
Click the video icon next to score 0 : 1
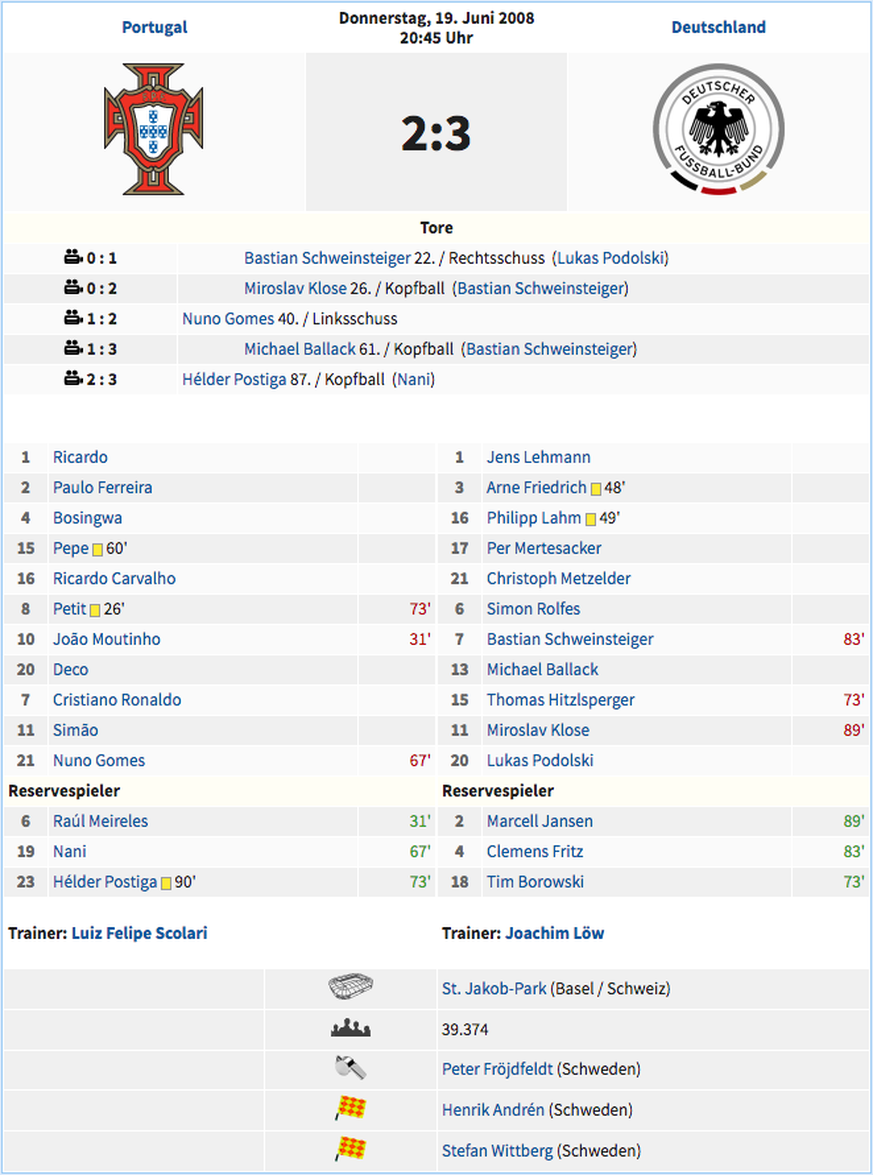click(73, 258)
